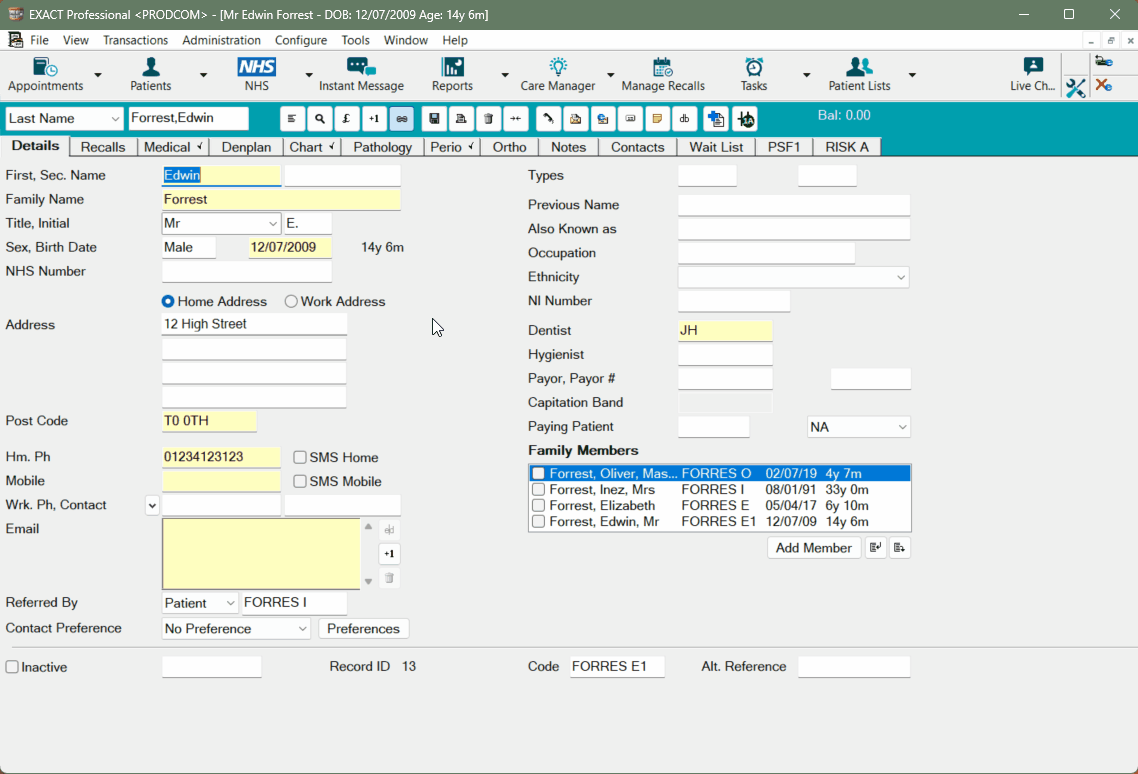The height and width of the screenshot is (774, 1138).
Task: Expand the Ethnicity dropdown
Action: tap(902, 277)
